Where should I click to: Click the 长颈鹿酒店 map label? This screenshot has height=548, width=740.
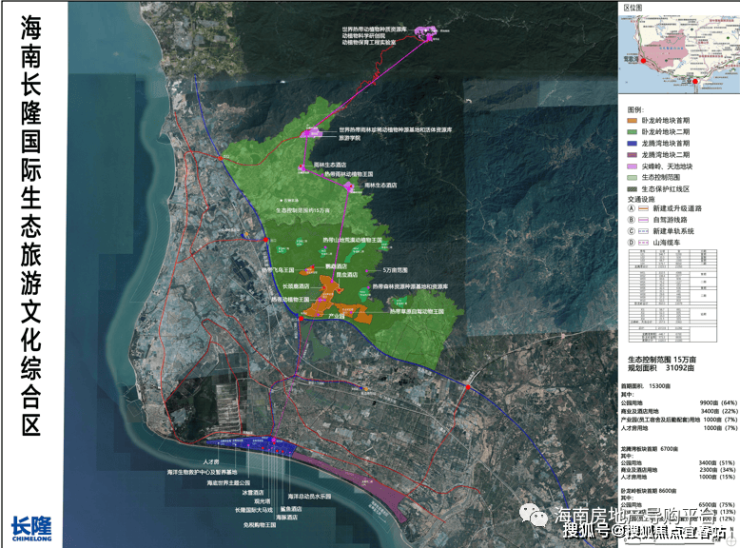point(296,286)
